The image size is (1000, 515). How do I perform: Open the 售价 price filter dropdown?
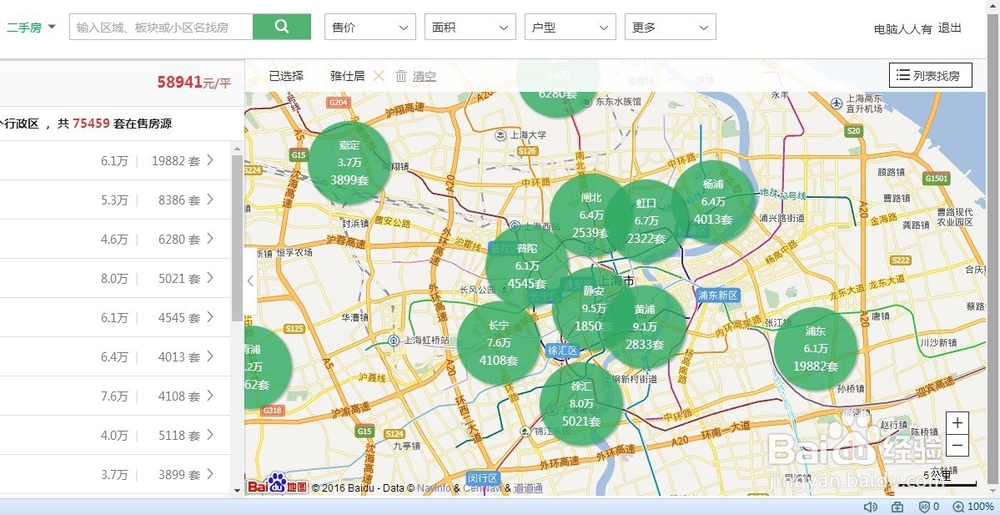[370, 27]
